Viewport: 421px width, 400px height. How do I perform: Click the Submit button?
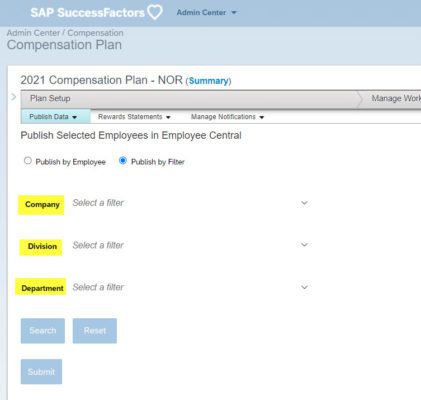tap(41, 372)
